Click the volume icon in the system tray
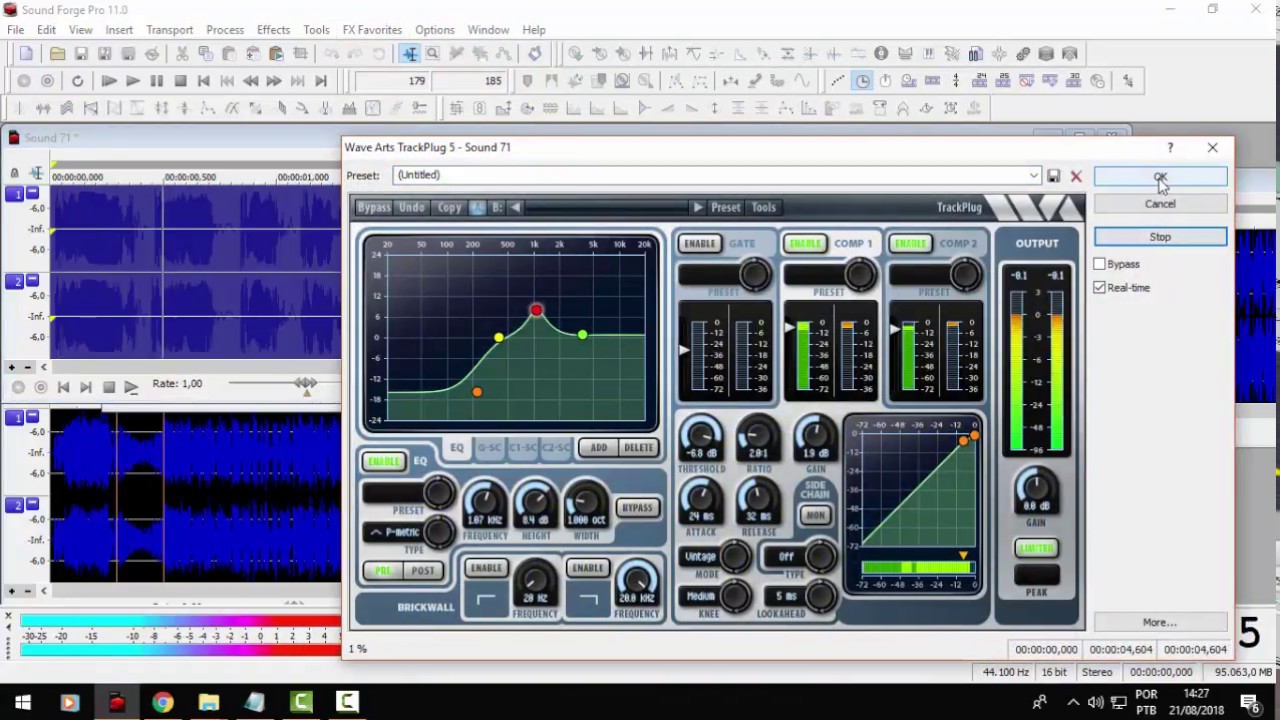This screenshot has height=720, width=1280. coord(1095,702)
